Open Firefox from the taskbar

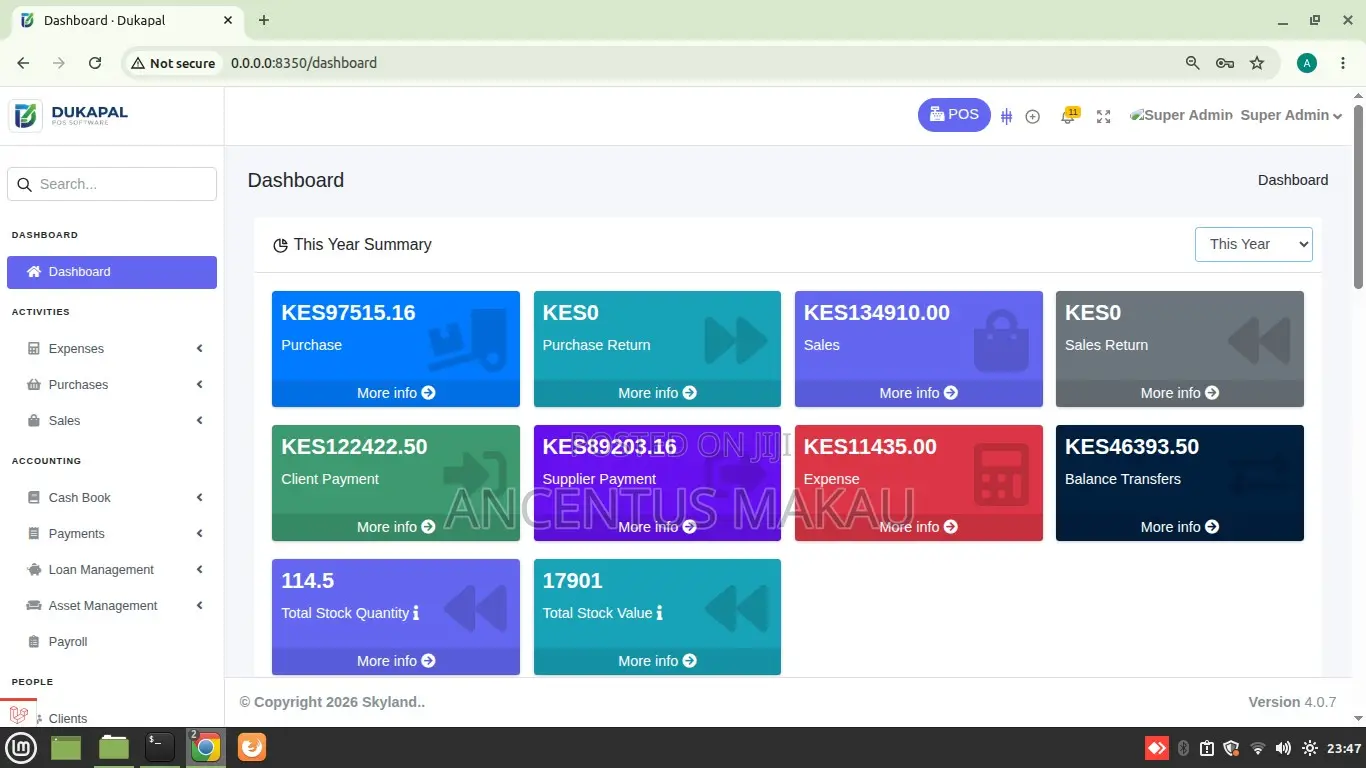[252, 748]
